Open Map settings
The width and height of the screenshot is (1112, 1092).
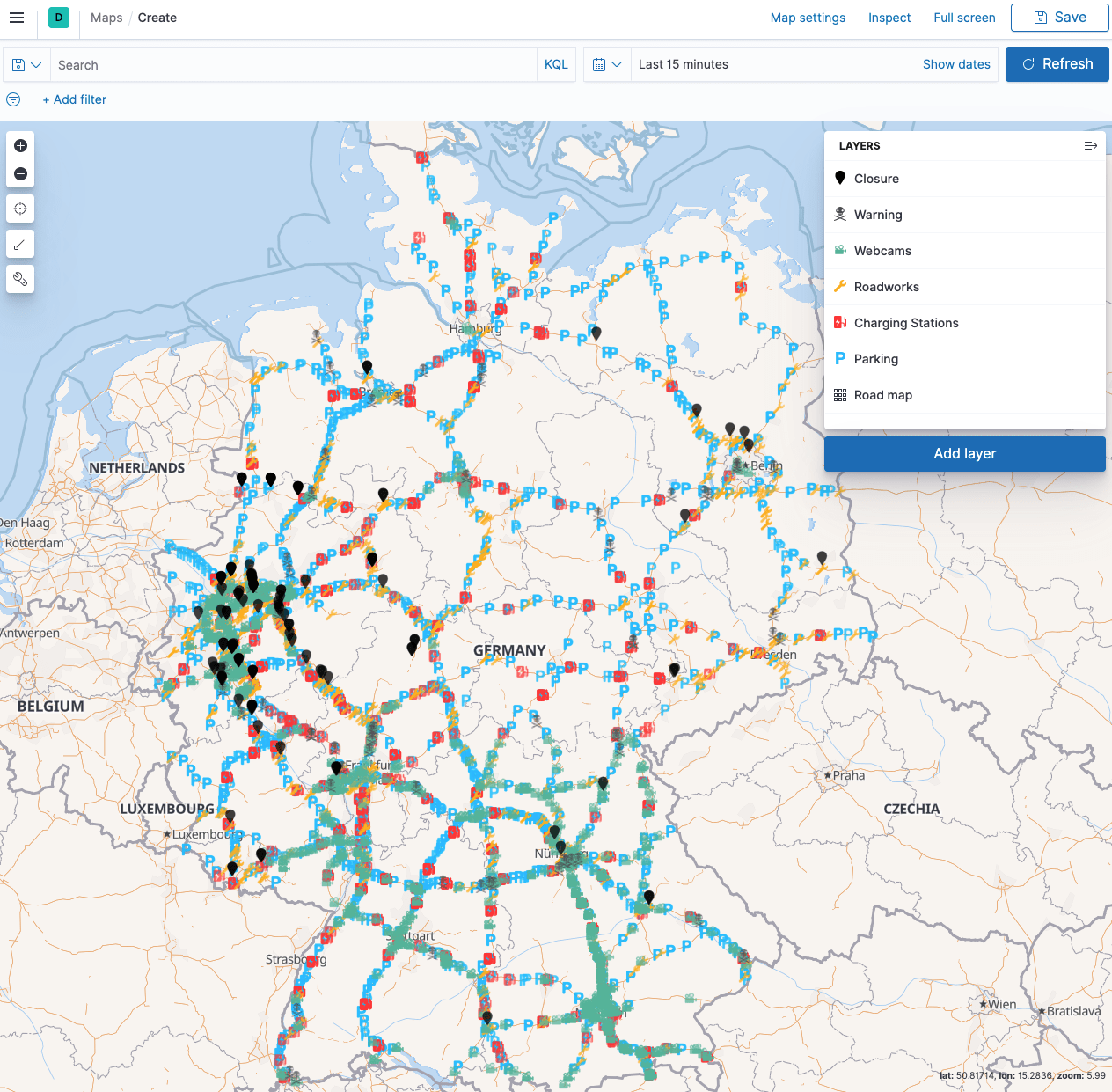point(807,18)
